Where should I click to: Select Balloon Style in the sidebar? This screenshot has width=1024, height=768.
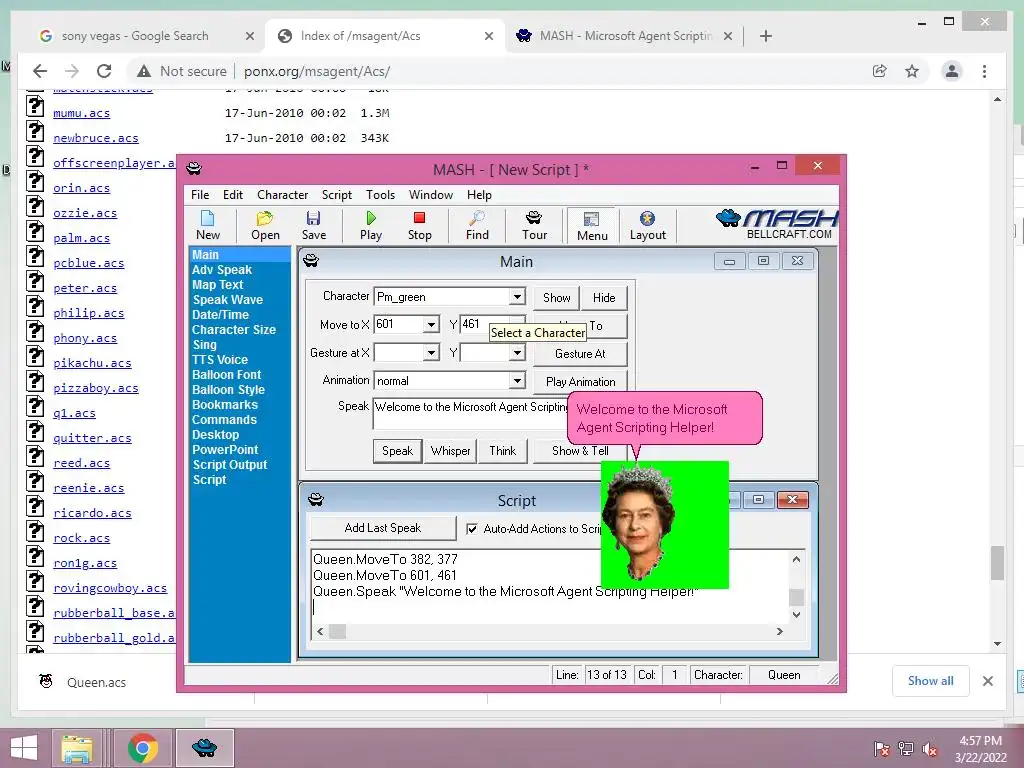[x=228, y=390]
